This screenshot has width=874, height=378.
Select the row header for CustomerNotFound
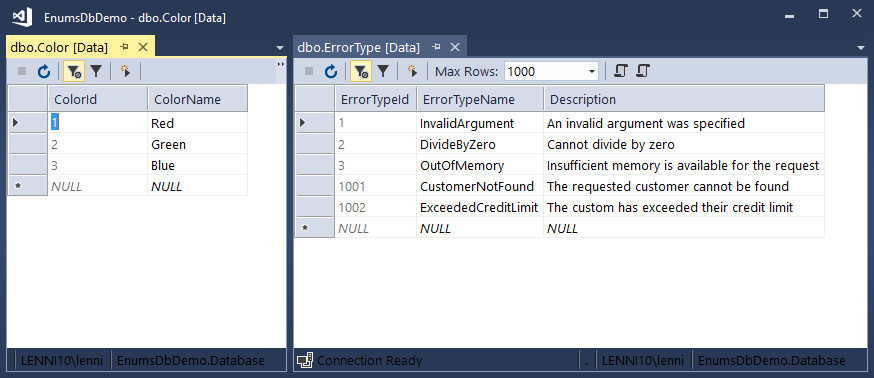pyautogui.click(x=314, y=186)
